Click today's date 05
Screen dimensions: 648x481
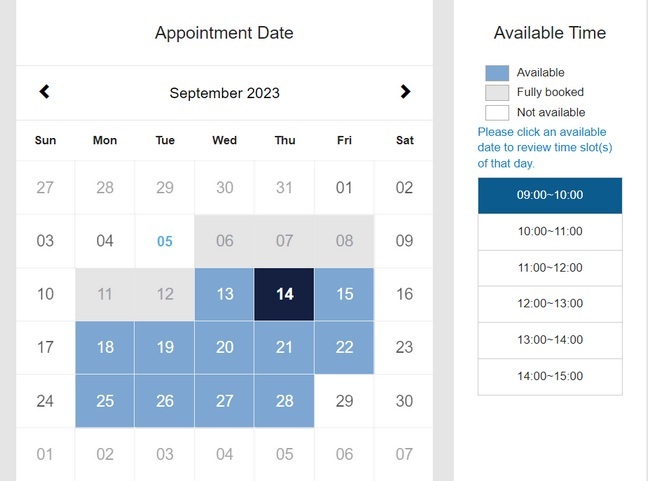pyautogui.click(x=165, y=241)
